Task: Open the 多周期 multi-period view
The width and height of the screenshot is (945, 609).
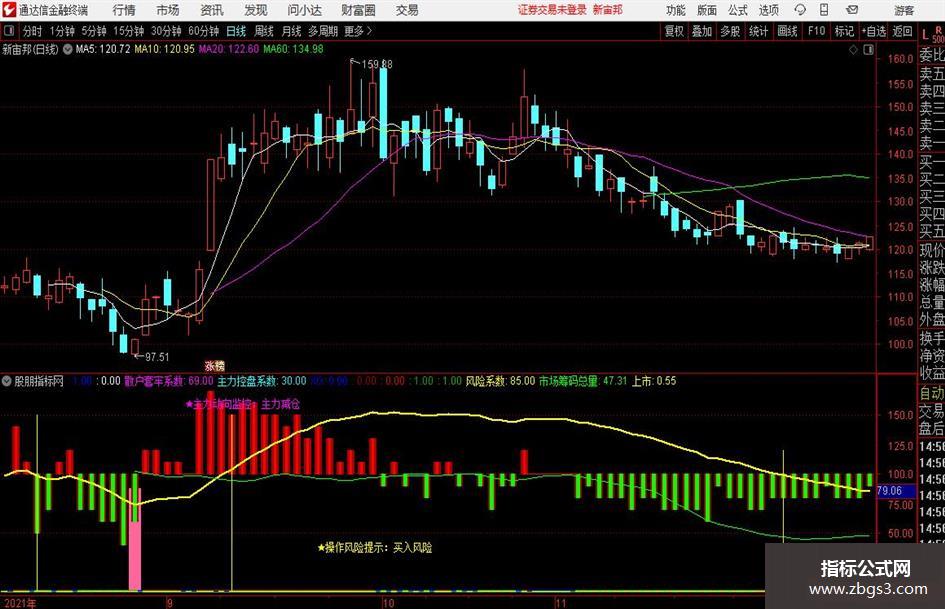Action: tap(323, 31)
